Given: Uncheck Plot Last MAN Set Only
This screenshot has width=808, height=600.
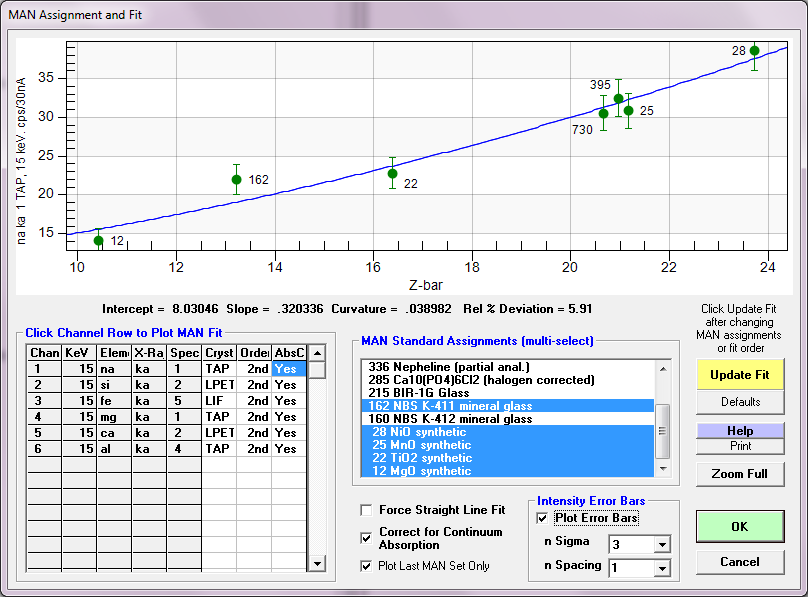Looking at the screenshot, I should coord(367,566).
